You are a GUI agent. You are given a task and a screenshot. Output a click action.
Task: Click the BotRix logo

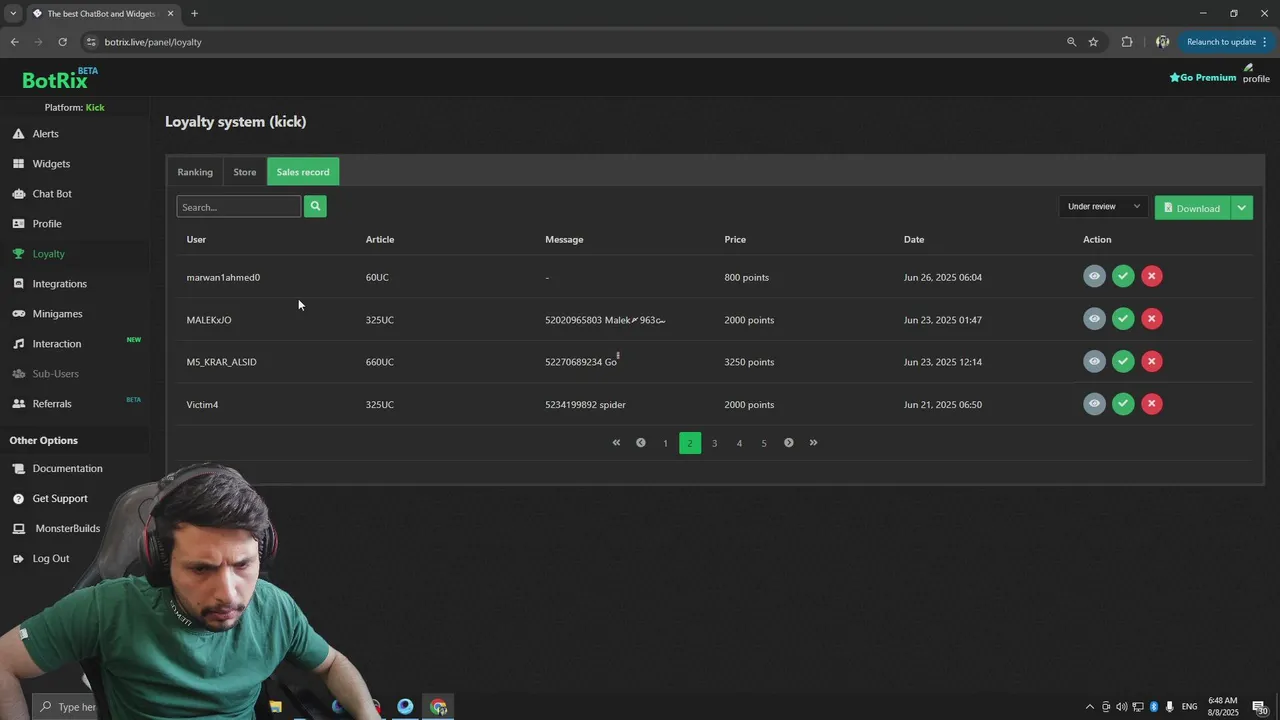pyautogui.click(x=60, y=79)
